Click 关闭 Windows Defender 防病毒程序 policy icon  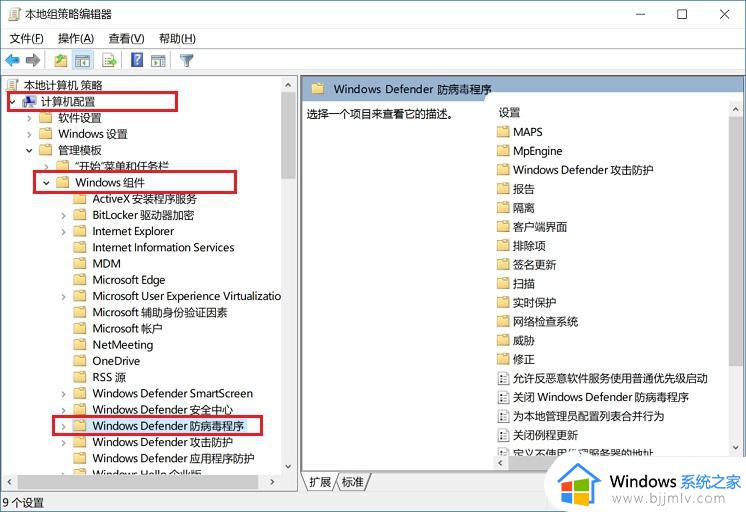503,397
